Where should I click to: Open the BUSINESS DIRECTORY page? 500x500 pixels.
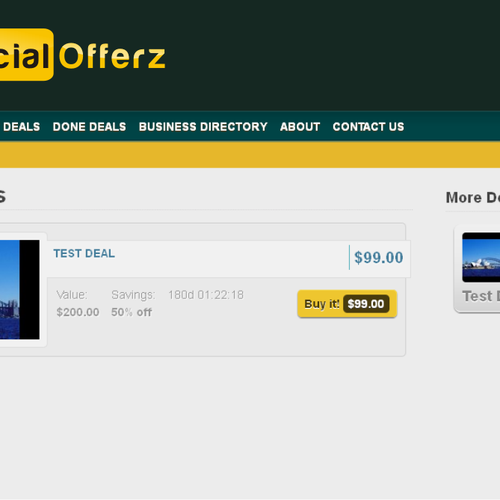pos(203,127)
